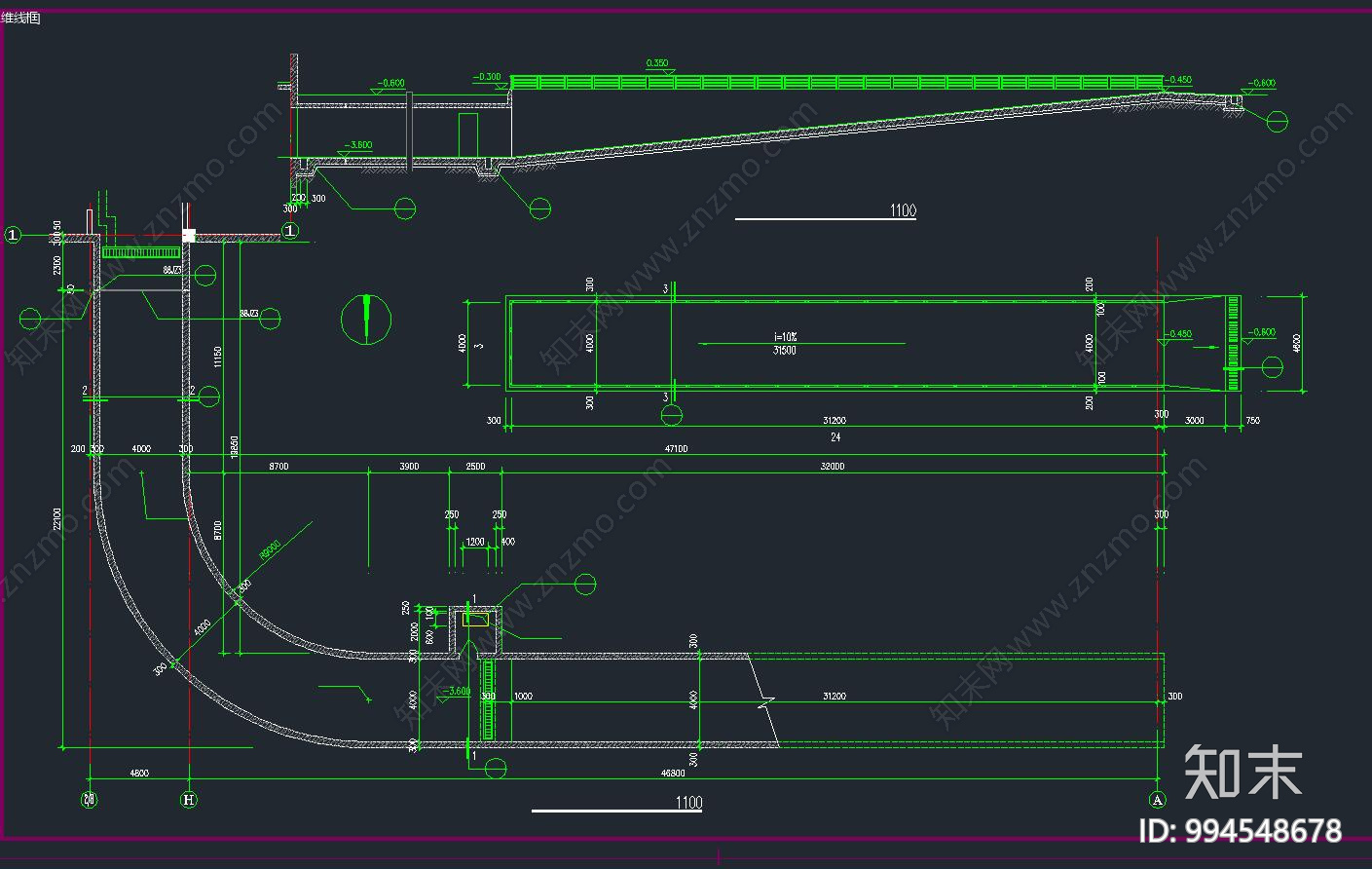Viewport: 1372px width, 869px height.
Task: Select the axis bubble labeled A
Action: (1158, 800)
